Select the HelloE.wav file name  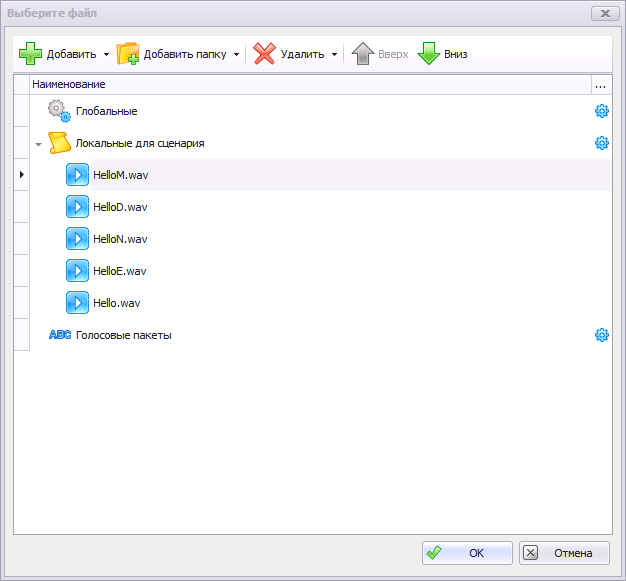point(120,271)
